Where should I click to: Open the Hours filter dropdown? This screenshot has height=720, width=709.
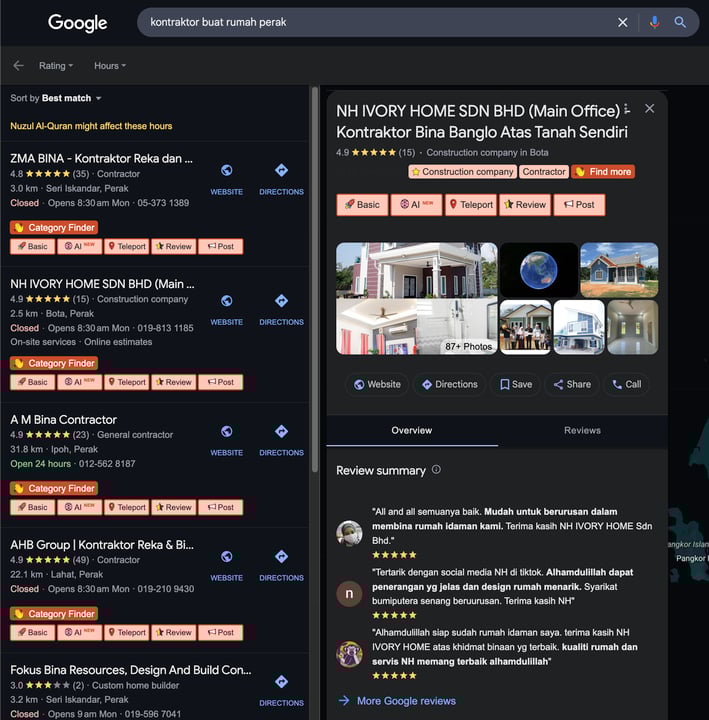pyautogui.click(x=110, y=66)
